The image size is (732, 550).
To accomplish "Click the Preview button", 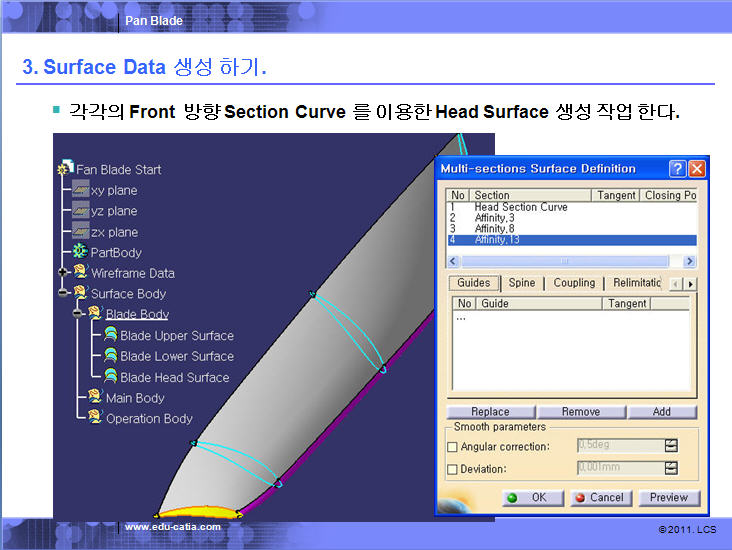I will [668, 497].
